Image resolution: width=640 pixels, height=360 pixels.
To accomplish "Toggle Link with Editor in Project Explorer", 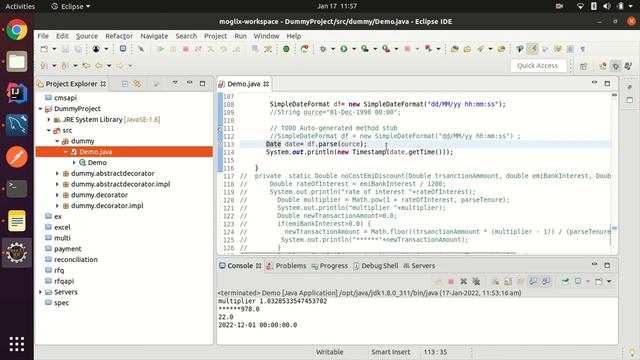I will 138,84.
